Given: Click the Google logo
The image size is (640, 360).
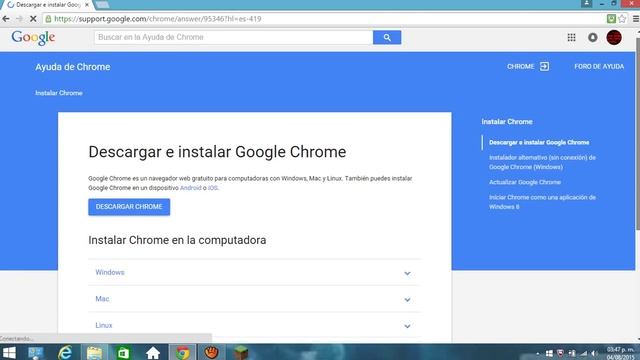Looking at the screenshot, I should tap(33, 38).
